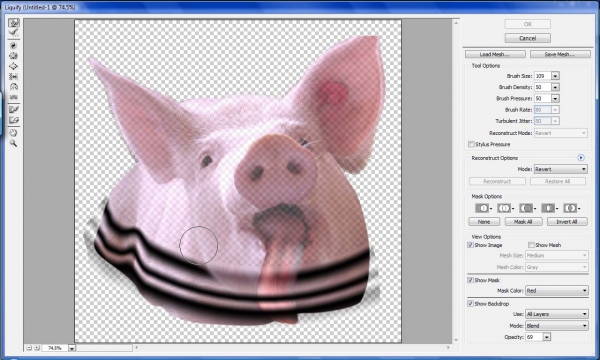
Task: Open the Brush Density dropdown arrow
Action: click(555, 87)
